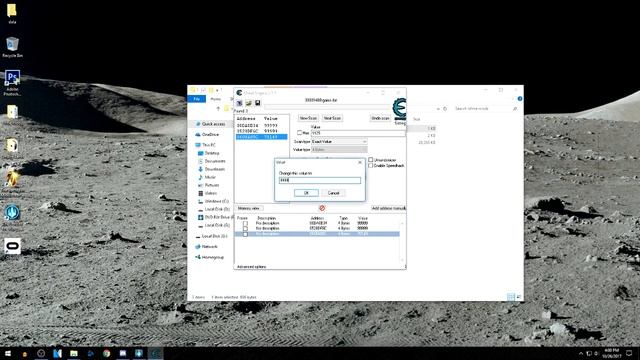Click the Windows Start button
The image size is (640, 360).
(x=8, y=353)
